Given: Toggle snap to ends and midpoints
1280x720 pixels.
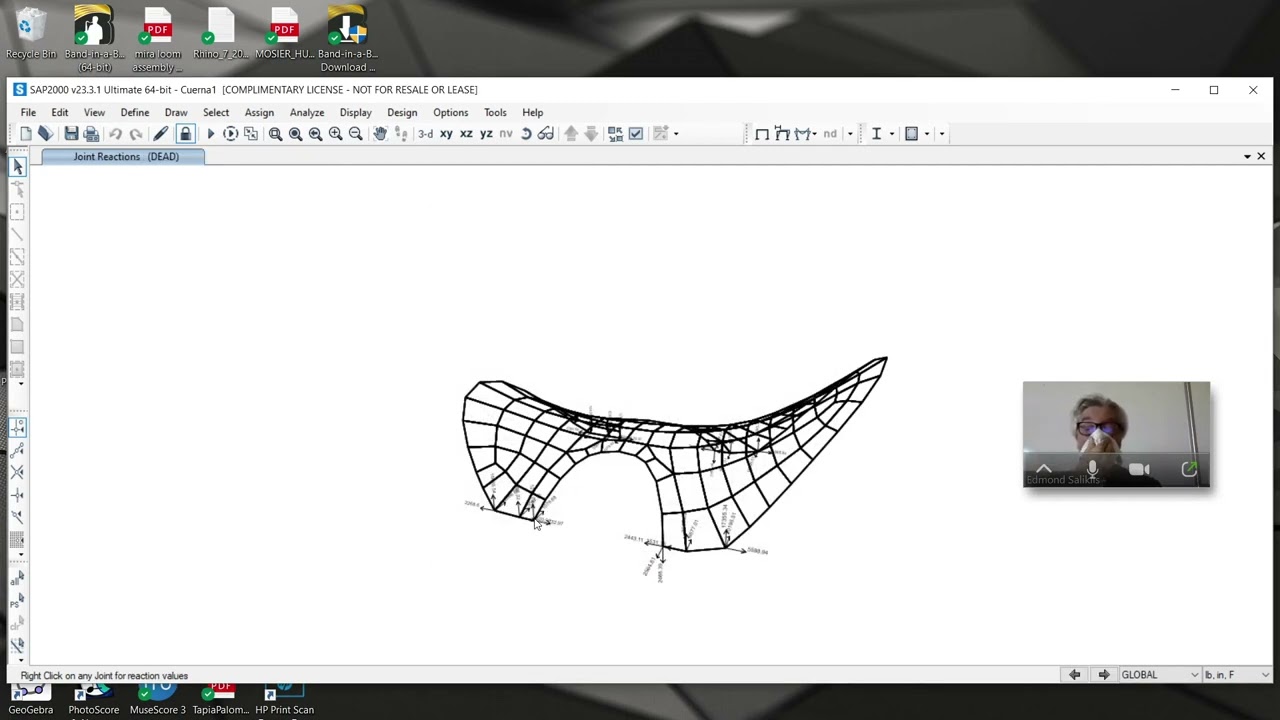Looking at the screenshot, I should tap(17, 449).
